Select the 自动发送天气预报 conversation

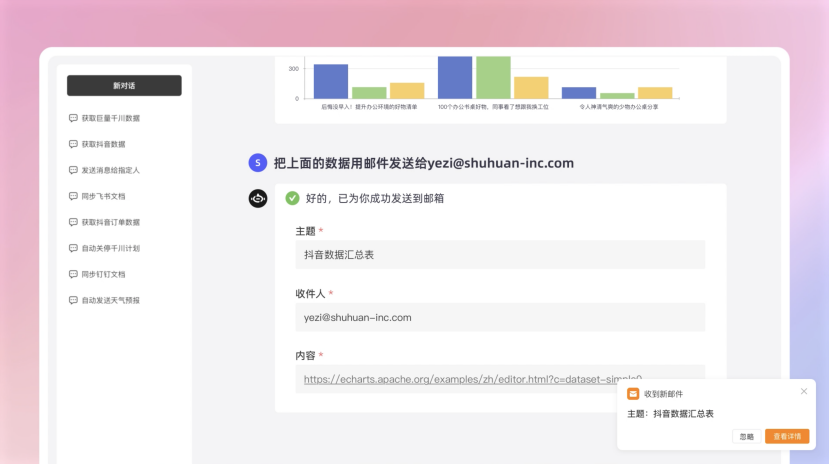pyautogui.click(x=110, y=300)
